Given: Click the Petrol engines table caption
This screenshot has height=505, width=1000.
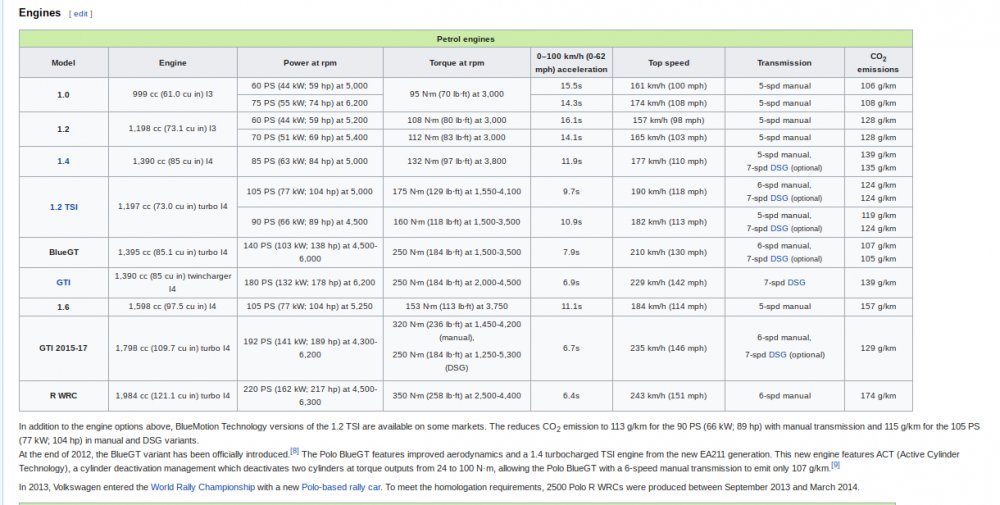Looking at the screenshot, I should tap(466, 39).
